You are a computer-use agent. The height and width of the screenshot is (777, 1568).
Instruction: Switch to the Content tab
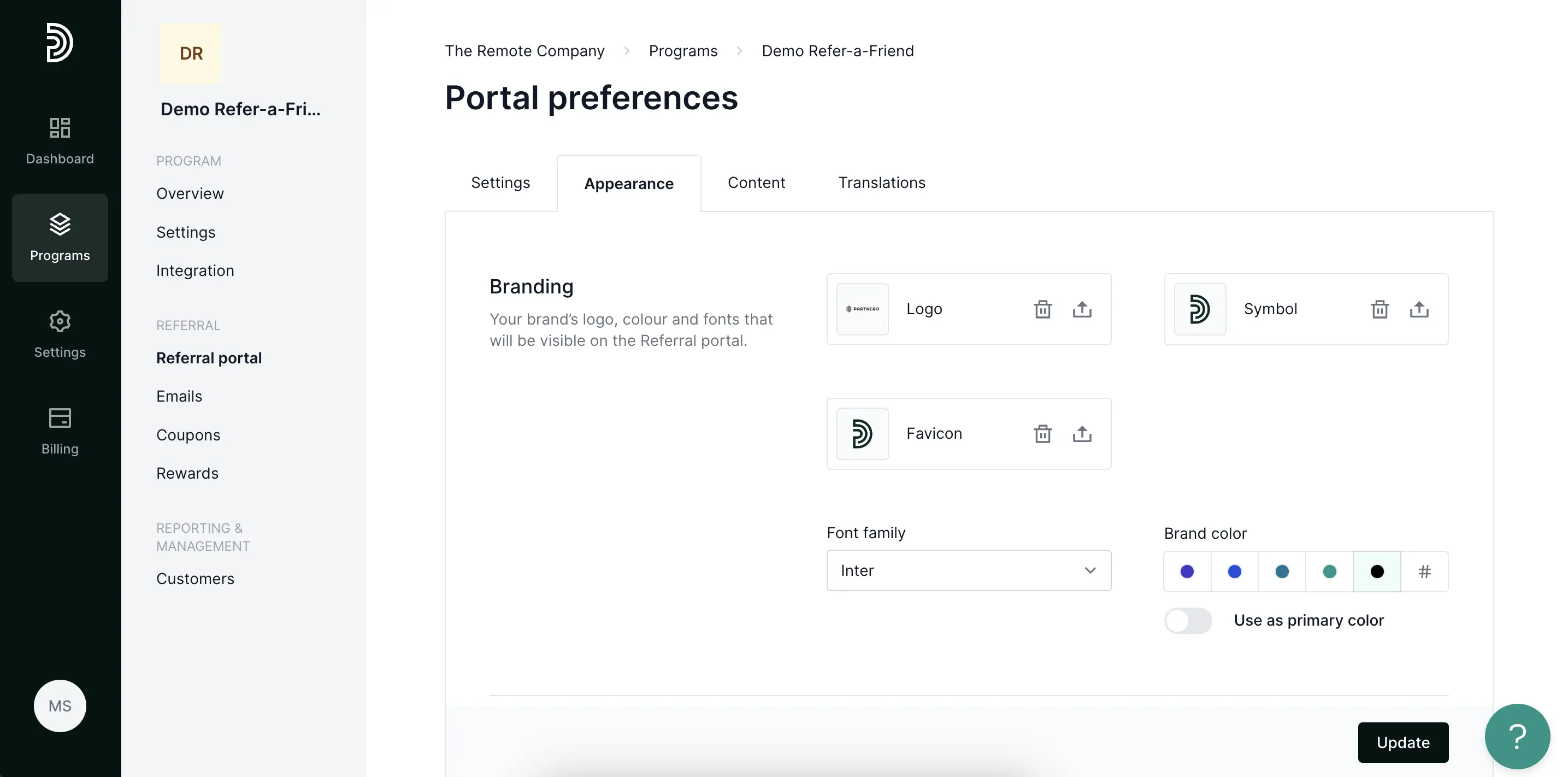[x=756, y=183]
